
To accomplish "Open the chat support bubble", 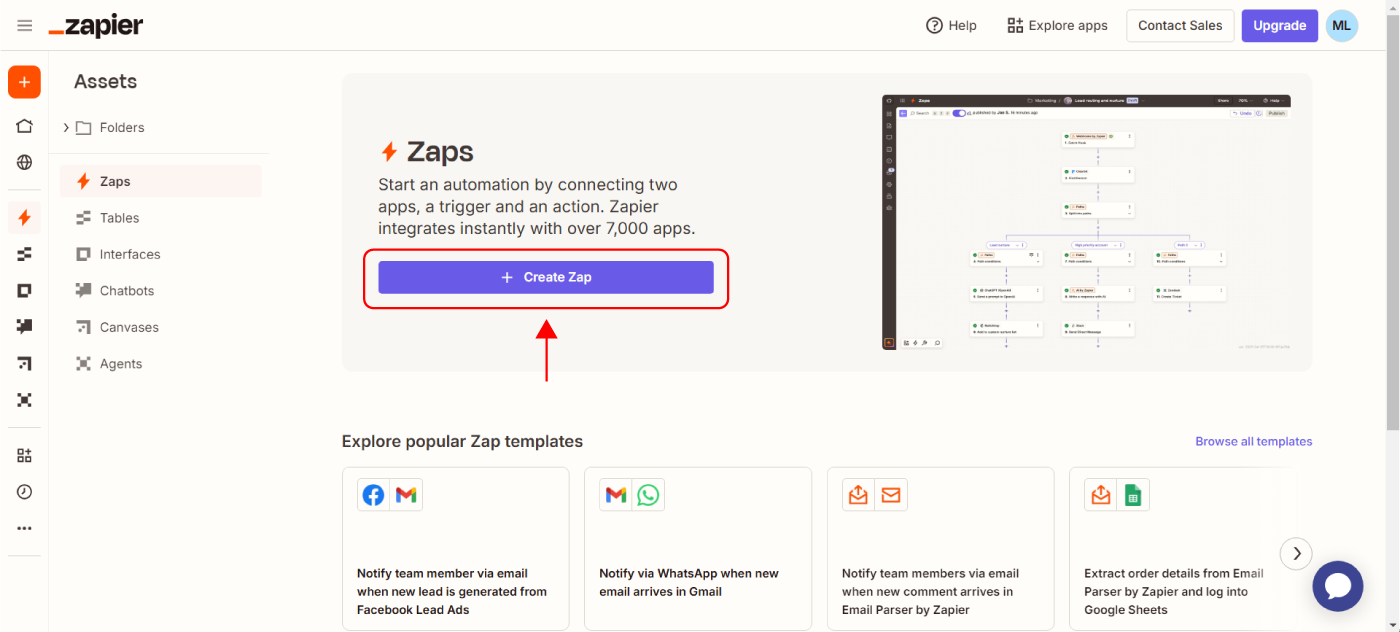I will click(1337, 586).
